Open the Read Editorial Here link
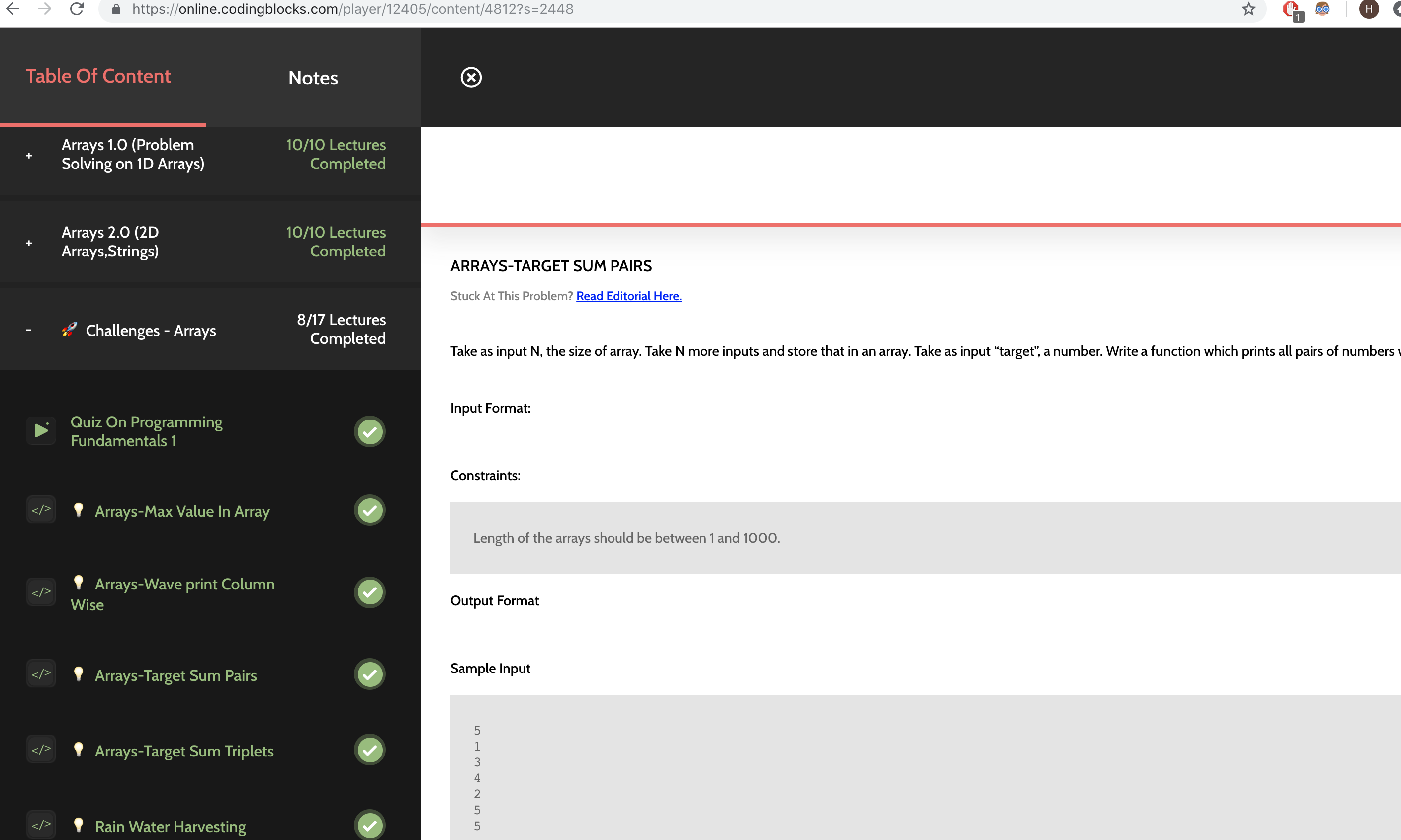1401x840 pixels. click(x=628, y=296)
